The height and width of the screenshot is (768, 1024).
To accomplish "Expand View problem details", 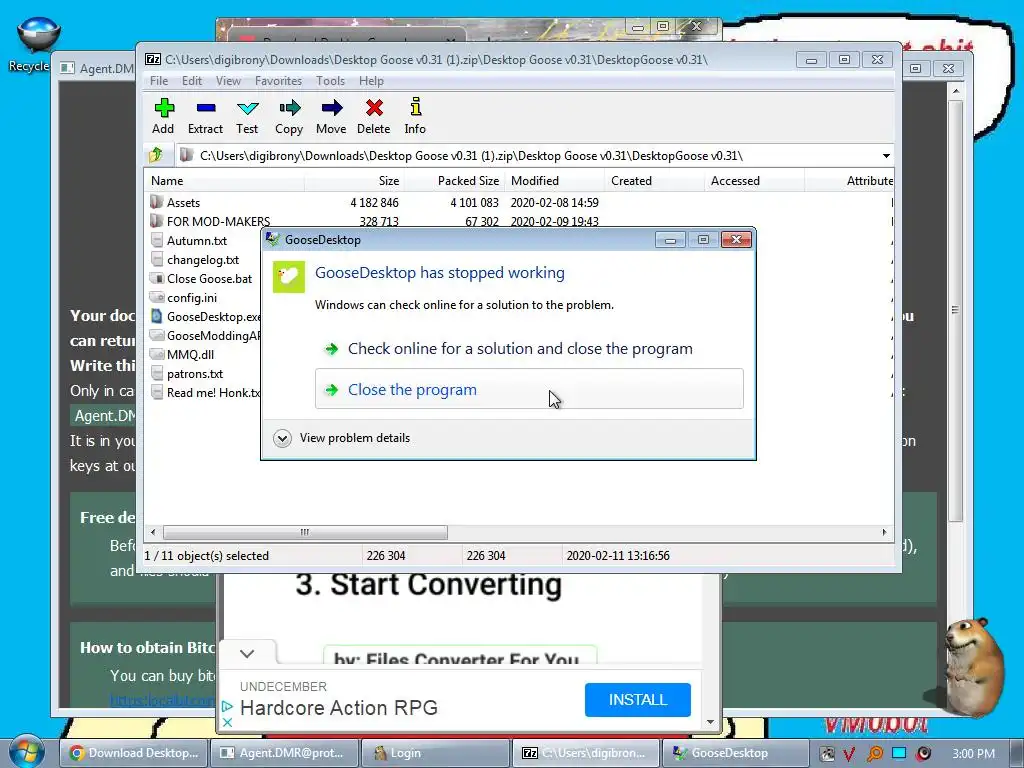I will [x=344, y=438].
